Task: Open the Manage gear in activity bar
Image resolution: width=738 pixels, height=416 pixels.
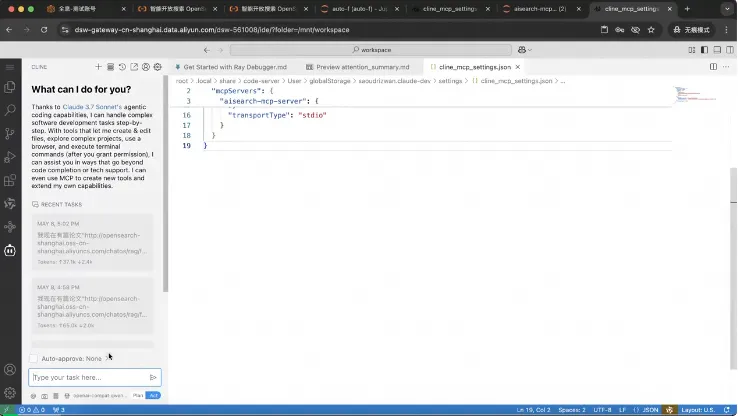Action: click(x=10, y=393)
